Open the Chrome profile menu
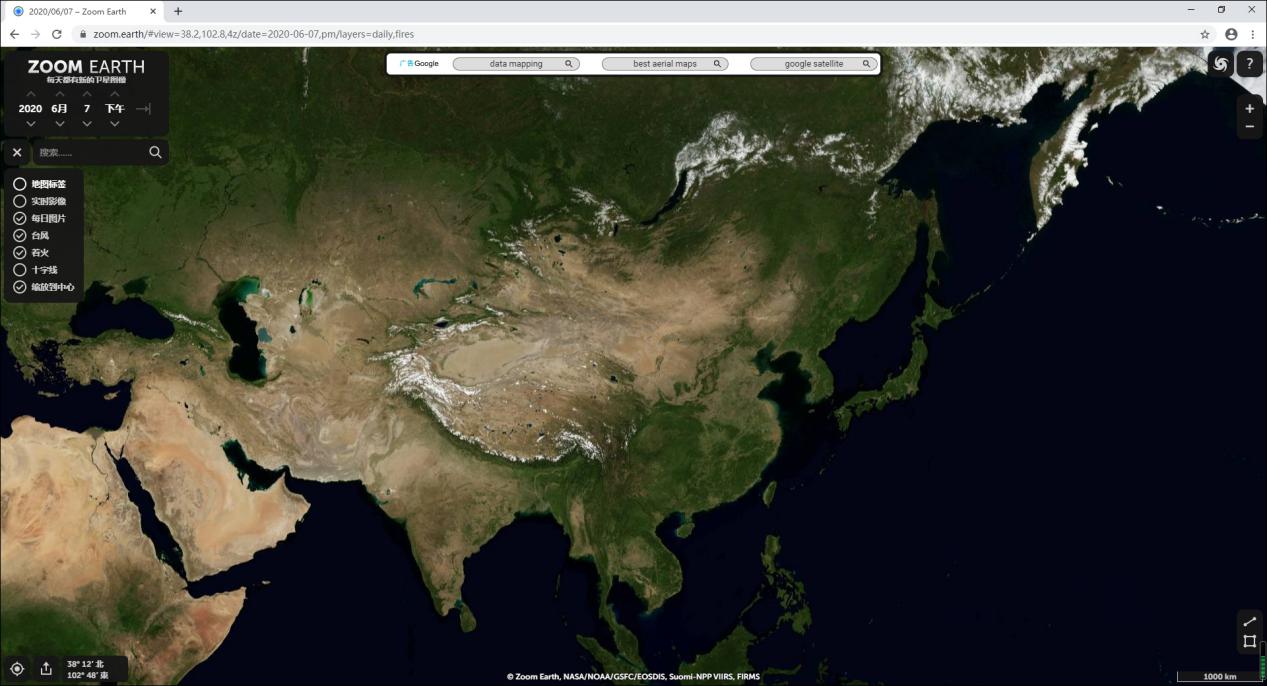The image size is (1267, 686). [x=1231, y=33]
